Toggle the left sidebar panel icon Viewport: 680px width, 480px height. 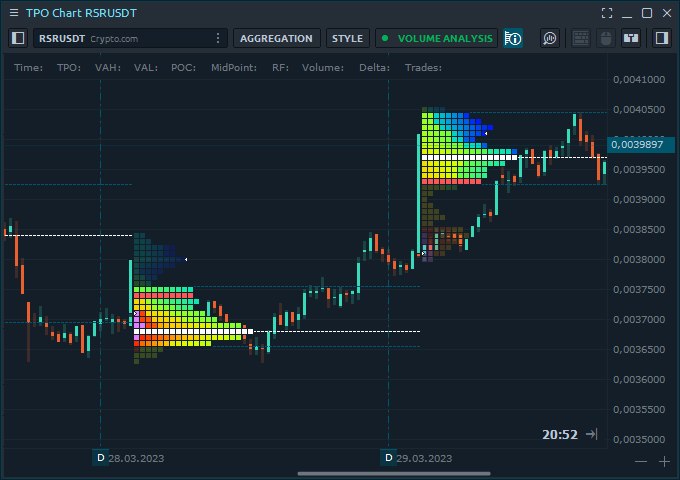coord(18,38)
